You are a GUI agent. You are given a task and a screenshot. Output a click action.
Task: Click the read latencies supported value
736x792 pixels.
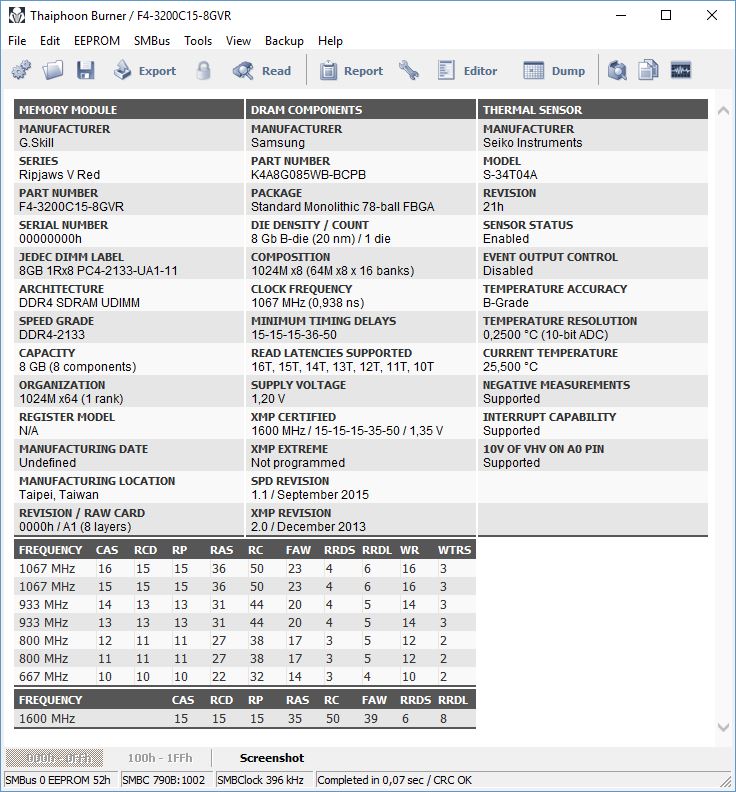(x=342, y=367)
